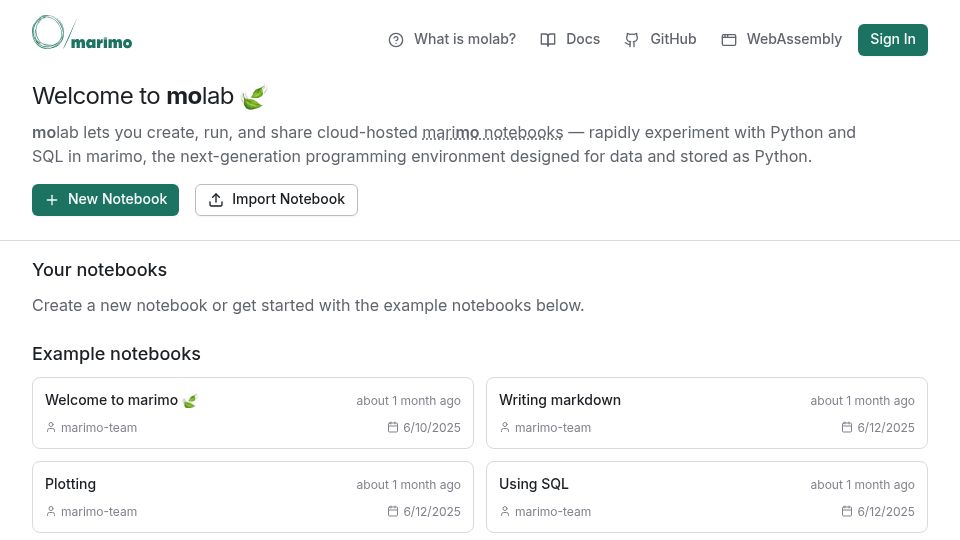
Task: Click the Example notebooks heading
Action: (x=116, y=354)
